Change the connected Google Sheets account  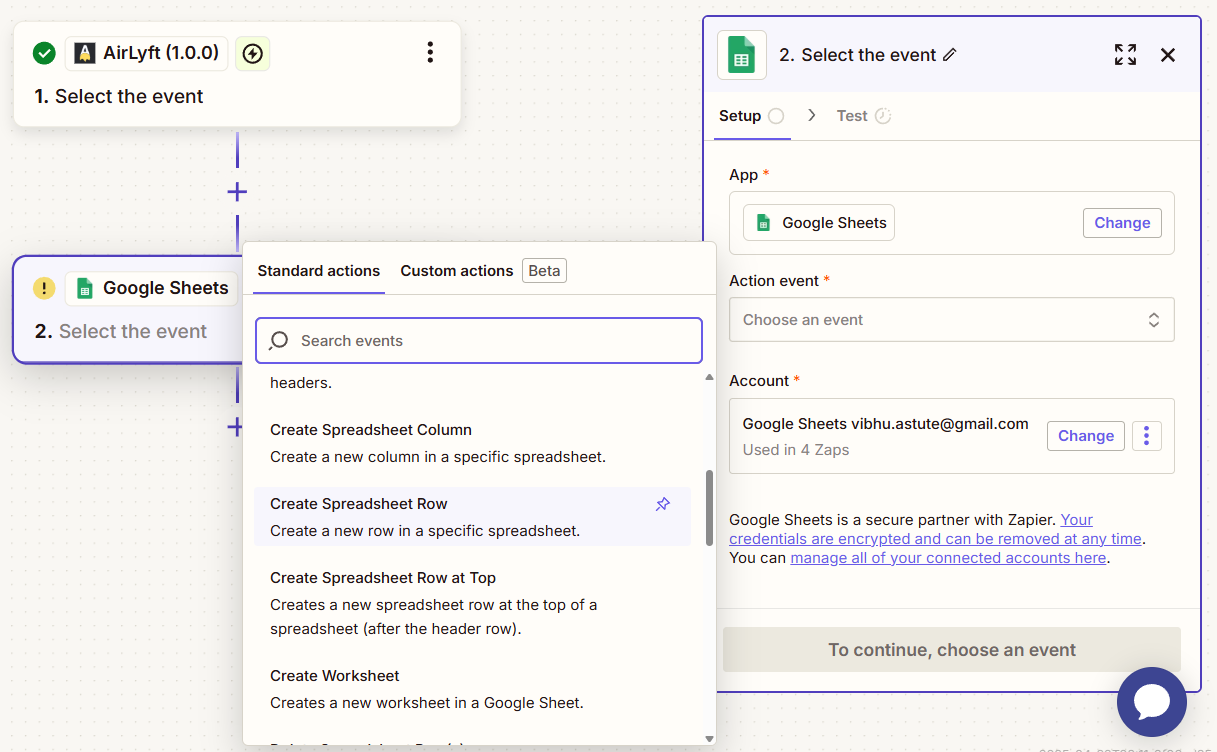pyautogui.click(x=1086, y=436)
